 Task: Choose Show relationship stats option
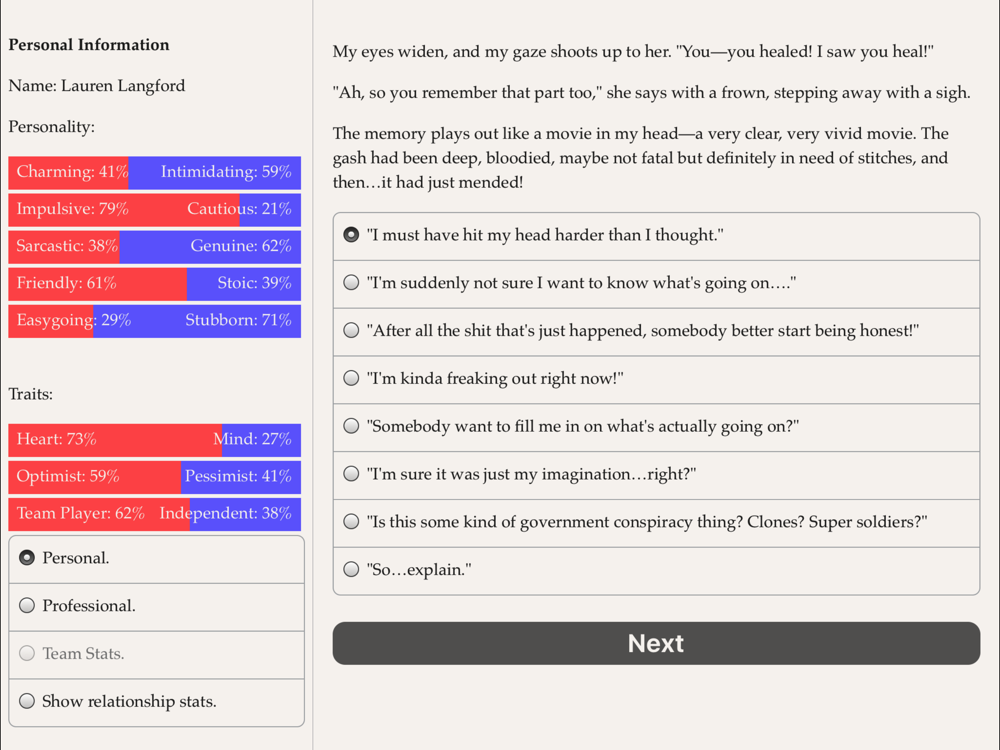pyautogui.click(x=156, y=702)
